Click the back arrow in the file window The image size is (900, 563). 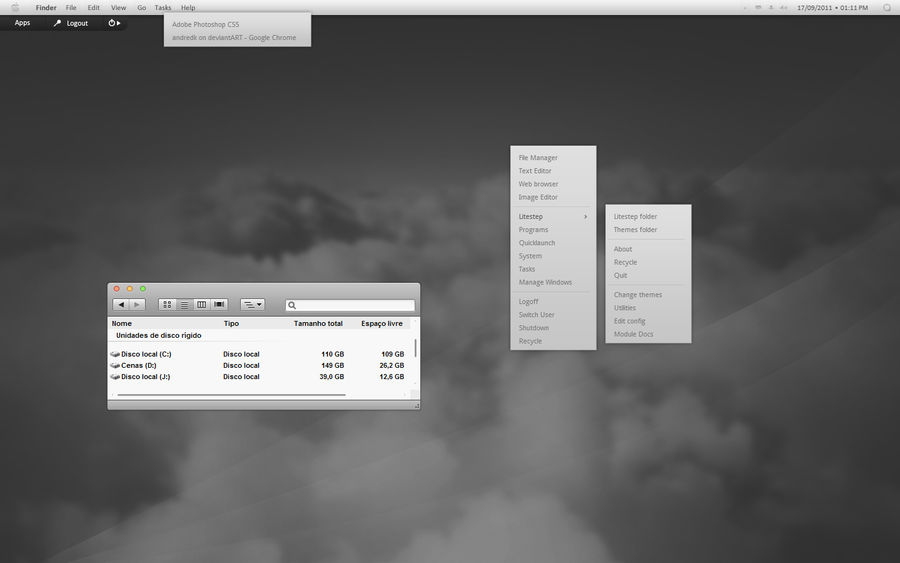[x=121, y=305]
